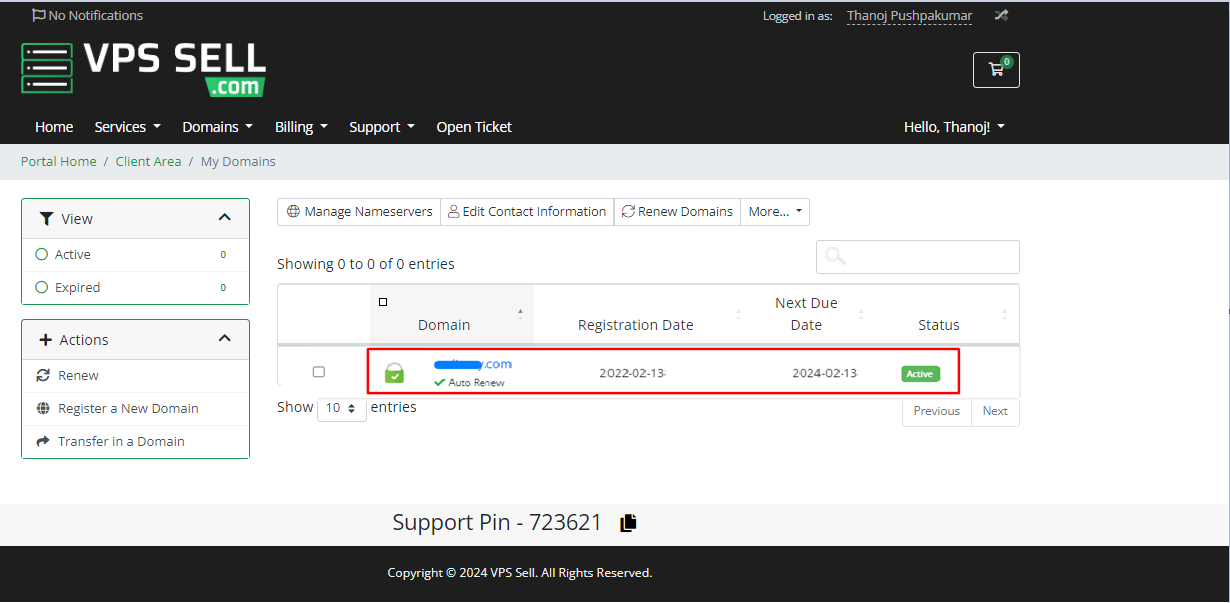Image resolution: width=1230 pixels, height=603 pixels.
Task: Open the Services dropdown menu
Action: (x=127, y=127)
